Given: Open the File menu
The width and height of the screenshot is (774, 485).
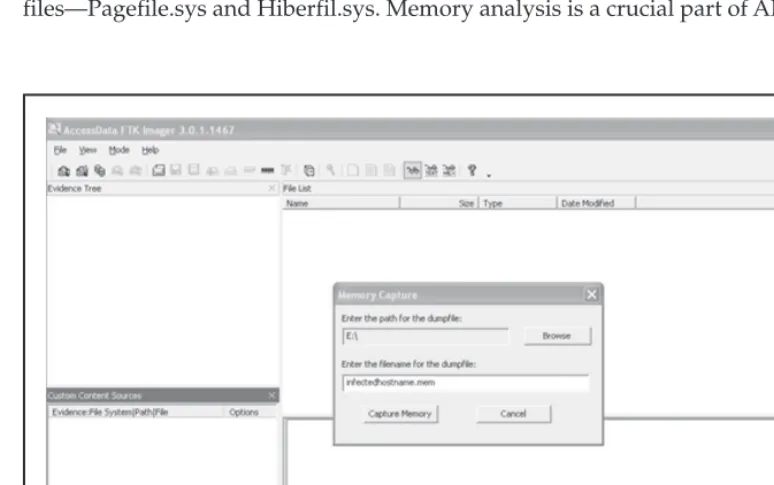Looking at the screenshot, I should [60, 150].
